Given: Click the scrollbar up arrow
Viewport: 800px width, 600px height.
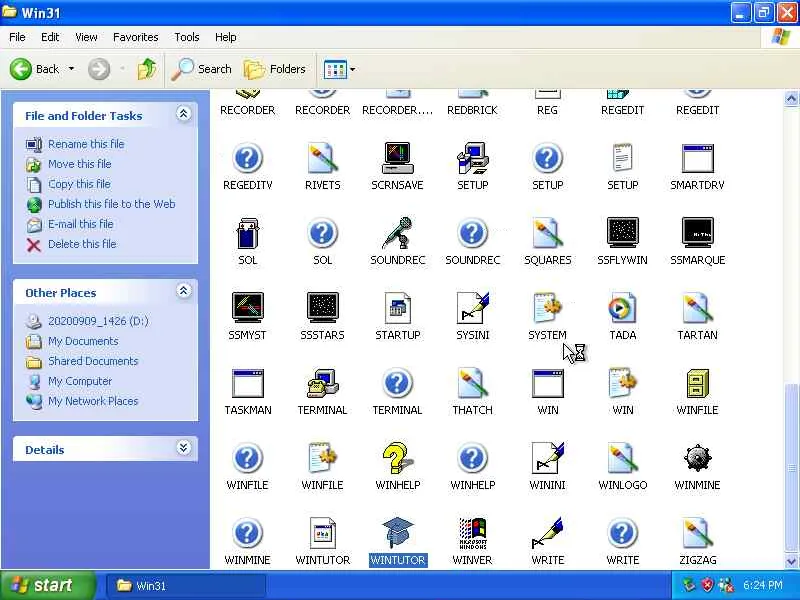Looking at the screenshot, I should 791,98.
